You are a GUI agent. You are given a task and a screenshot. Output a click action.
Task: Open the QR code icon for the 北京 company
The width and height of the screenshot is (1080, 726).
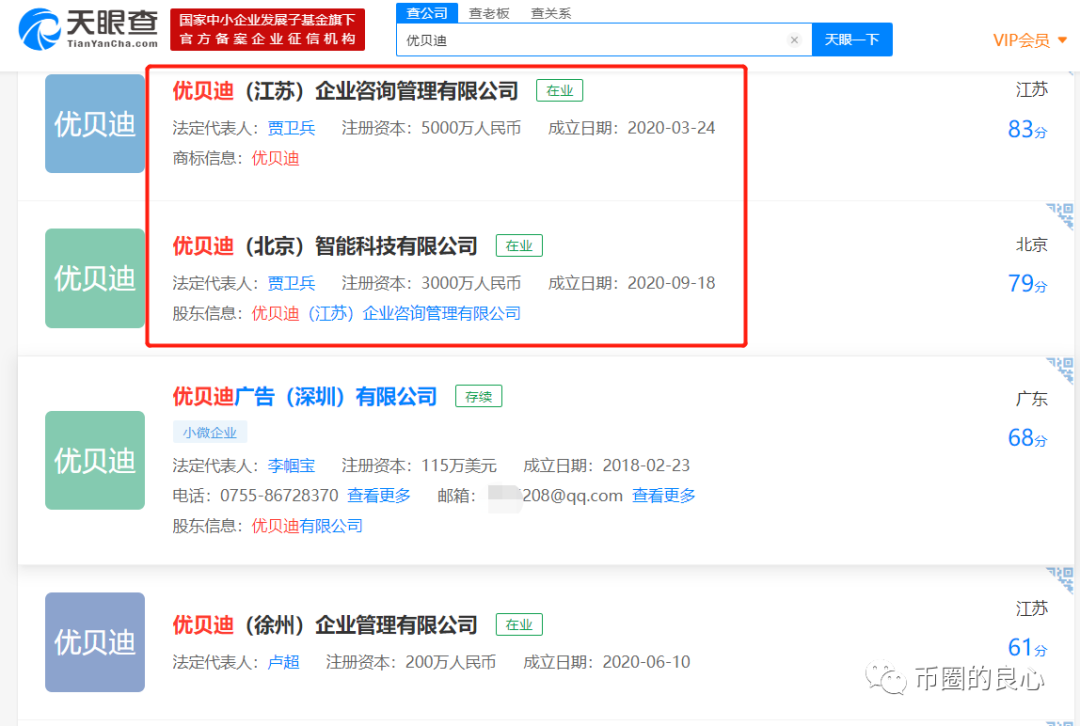(x=1061, y=216)
